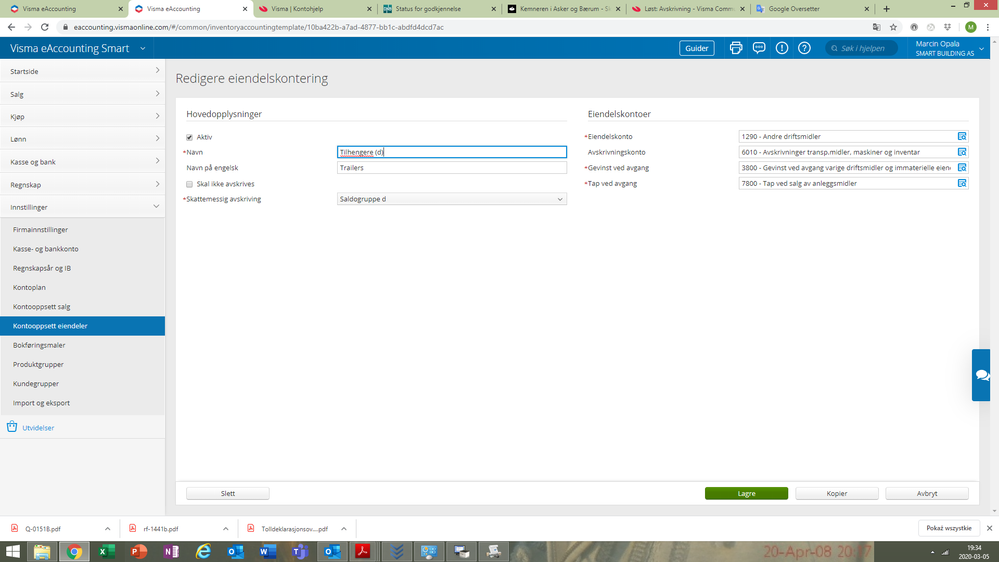The image size is (999, 562).
Task: Click the Slett button
Action: coord(227,493)
